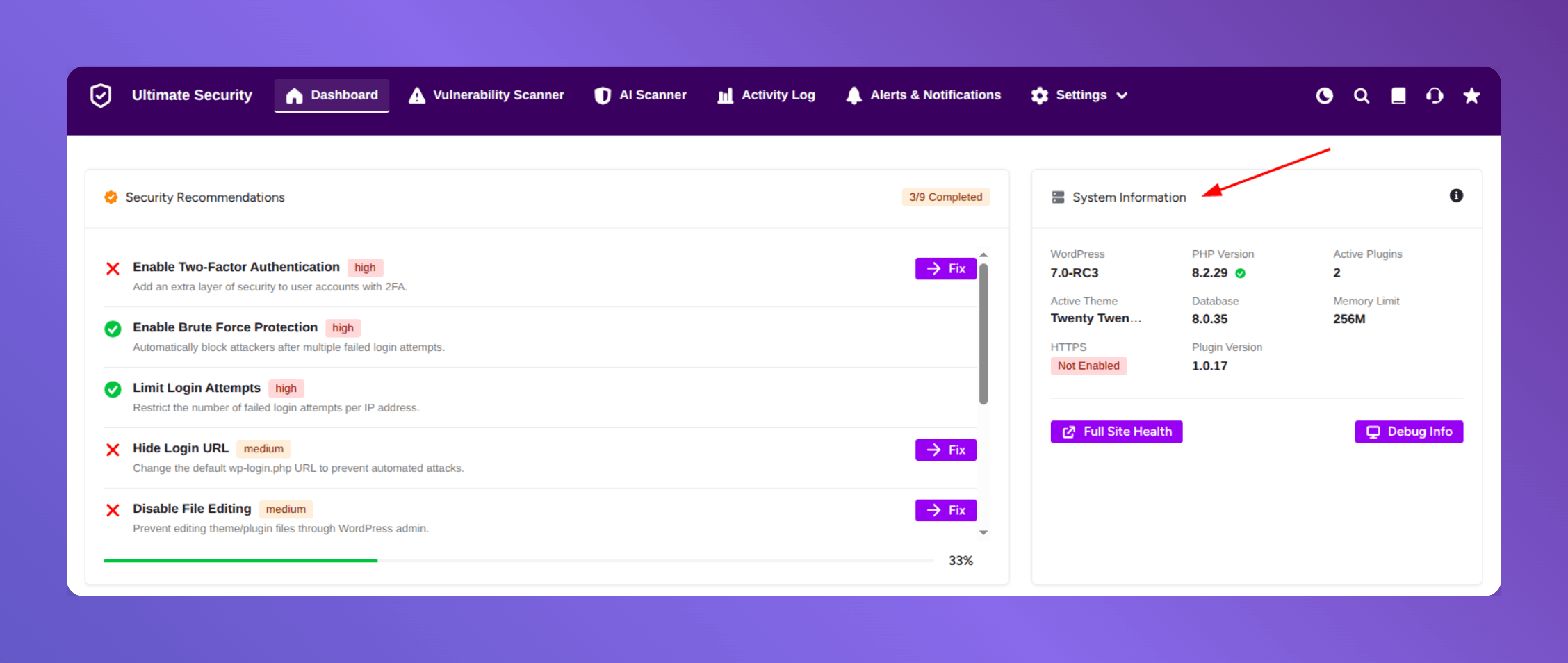This screenshot has height=663, width=1568.
Task: Open the support headset icon
Action: pyautogui.click(x=1435, y=96)
